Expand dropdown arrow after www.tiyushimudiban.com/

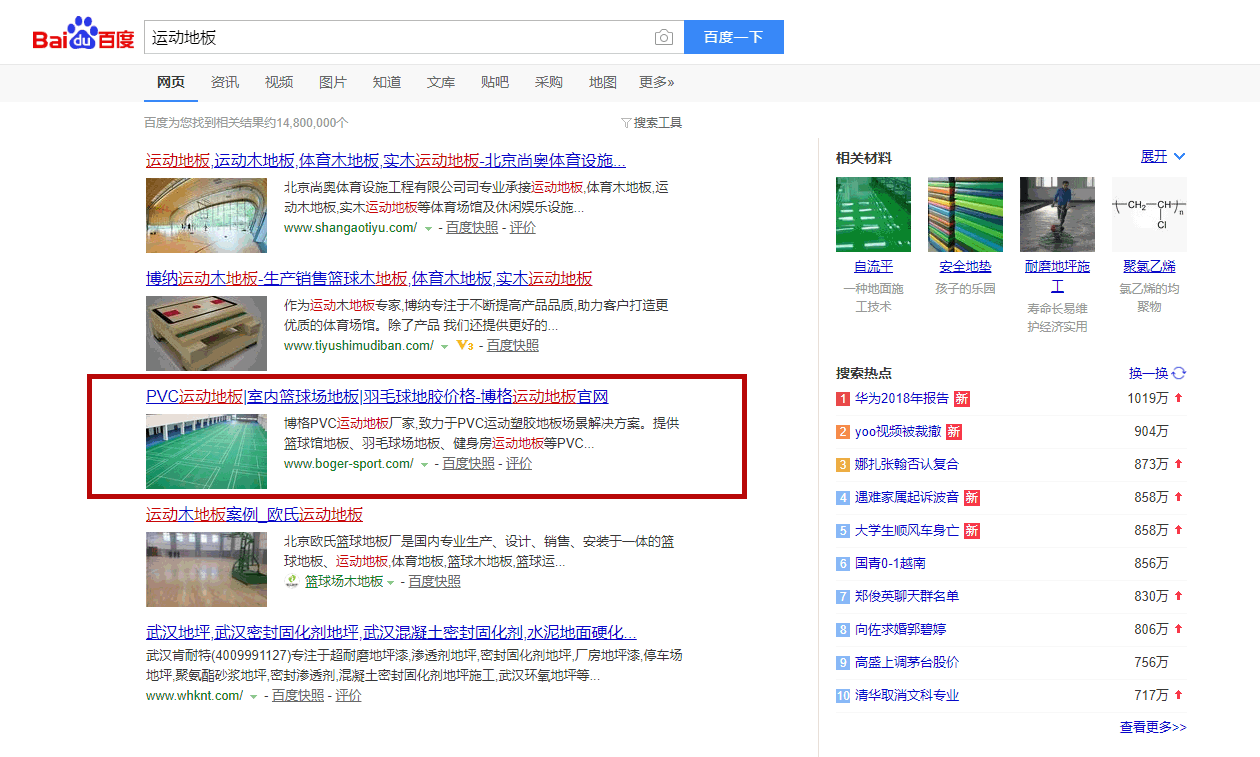(x=445, y=347)
